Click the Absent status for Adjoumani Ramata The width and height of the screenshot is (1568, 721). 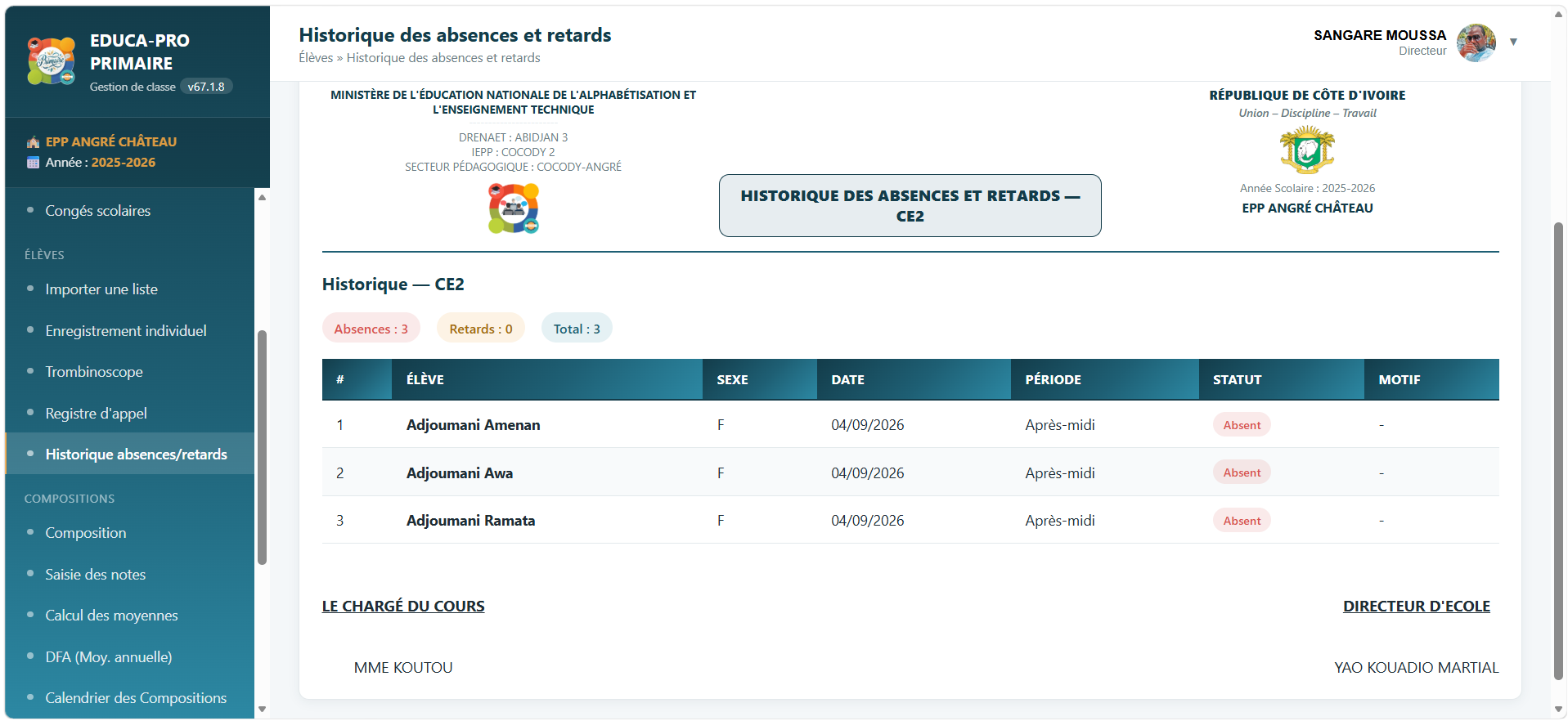[1242, 521]
